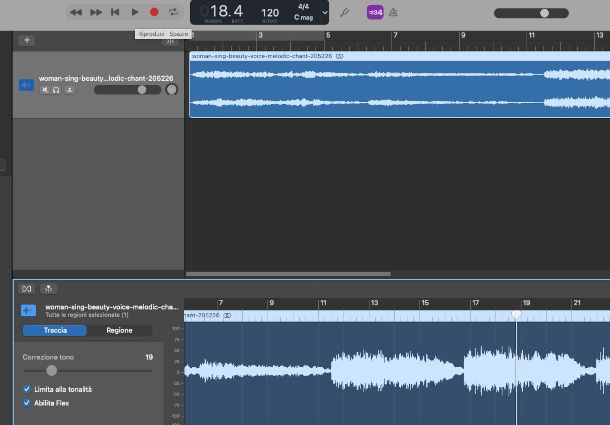Click the catch playhead button in track header
The width and height of the screenshot is (610, 425).
click(x=170, y=42)
